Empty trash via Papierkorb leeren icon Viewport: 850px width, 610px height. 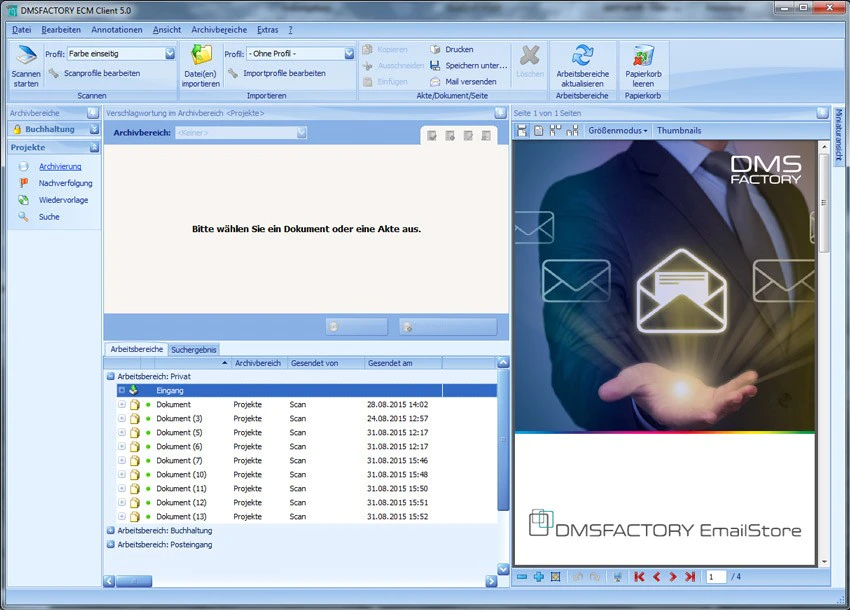coord(643,56)
